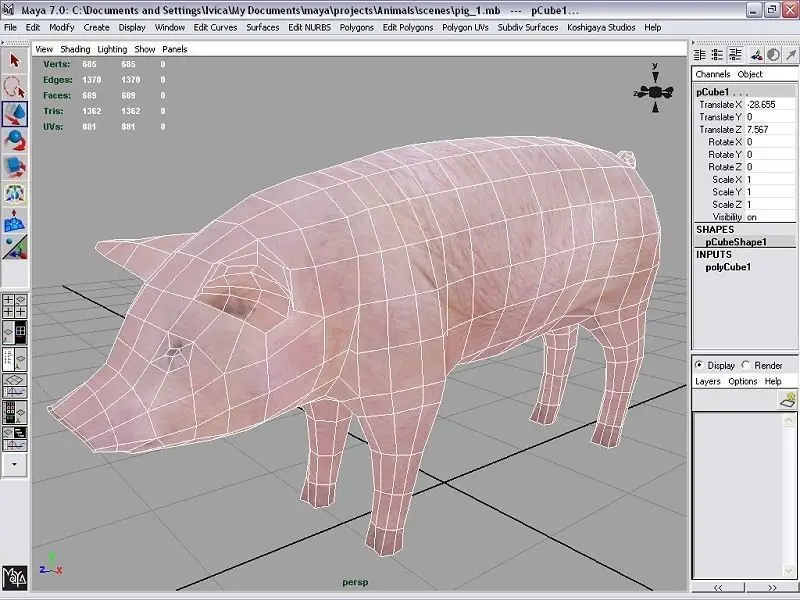Click the Translate Z value field
This screenshot has width=800, height=600.
click(x=770, y=130)
